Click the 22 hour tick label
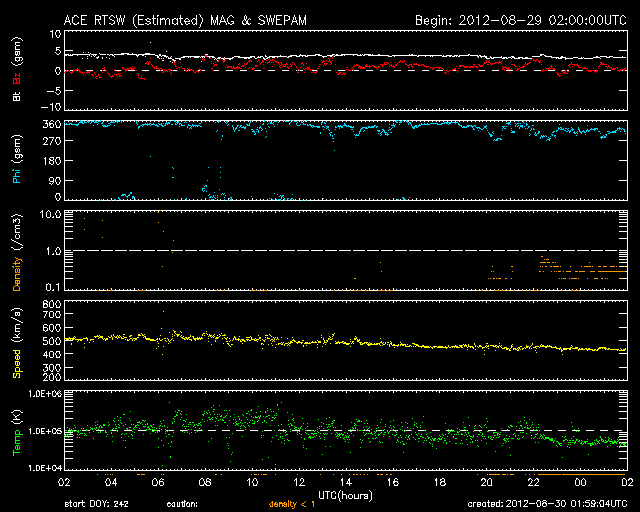Viewport: 640px width, 512px height. (534, 482)
